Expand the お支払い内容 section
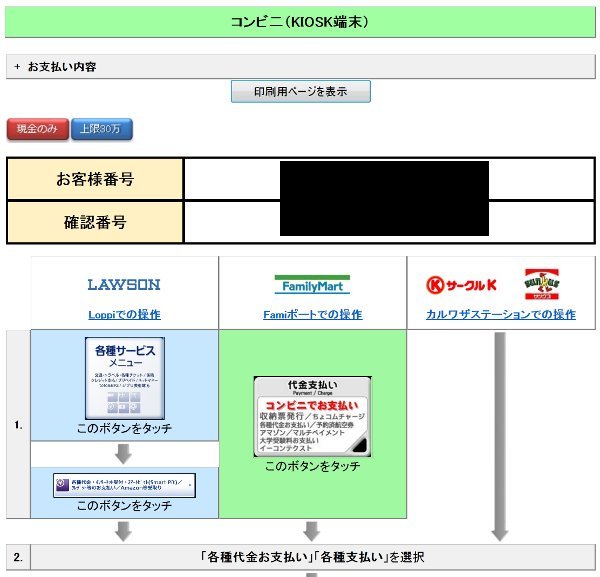The height and width of the screenshot is (577, 600). tap(300, 67)
